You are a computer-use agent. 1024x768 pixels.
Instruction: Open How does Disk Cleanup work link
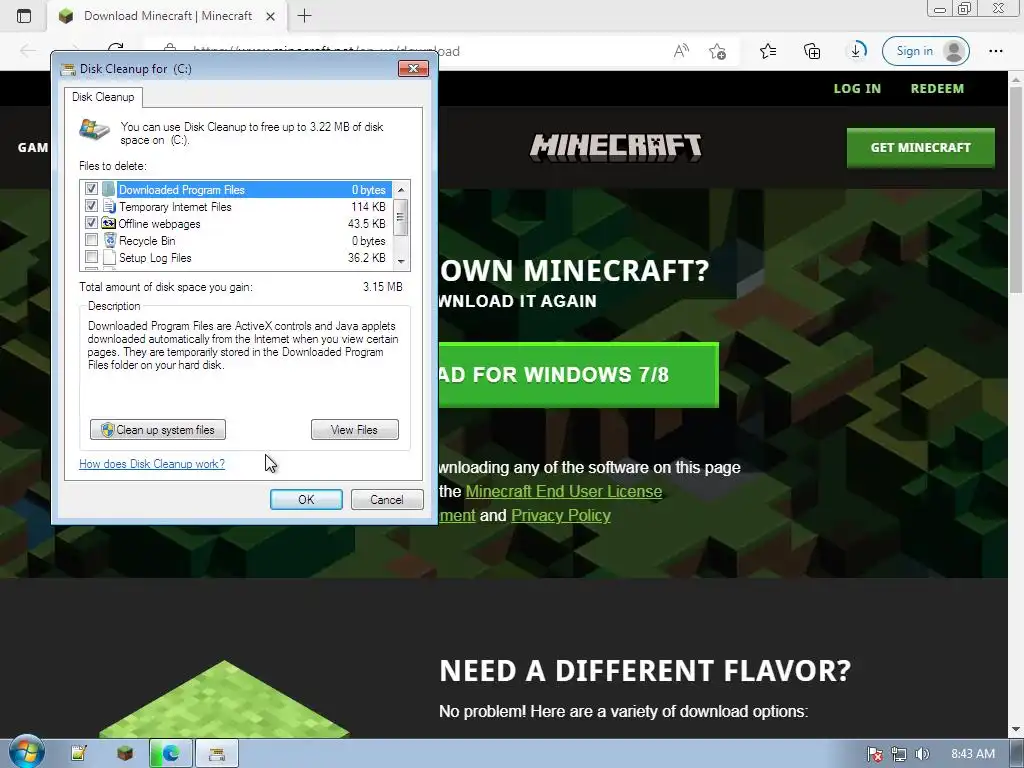pos(152,464)
